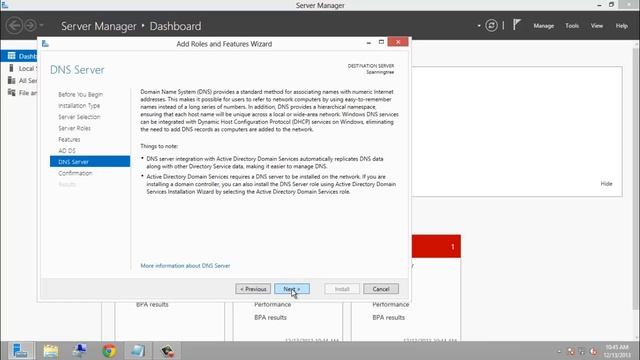The height and width of the screenshot is (360, 640).
Task: Go to the Server Roles wizard step
Action: (x=74, y=128)
